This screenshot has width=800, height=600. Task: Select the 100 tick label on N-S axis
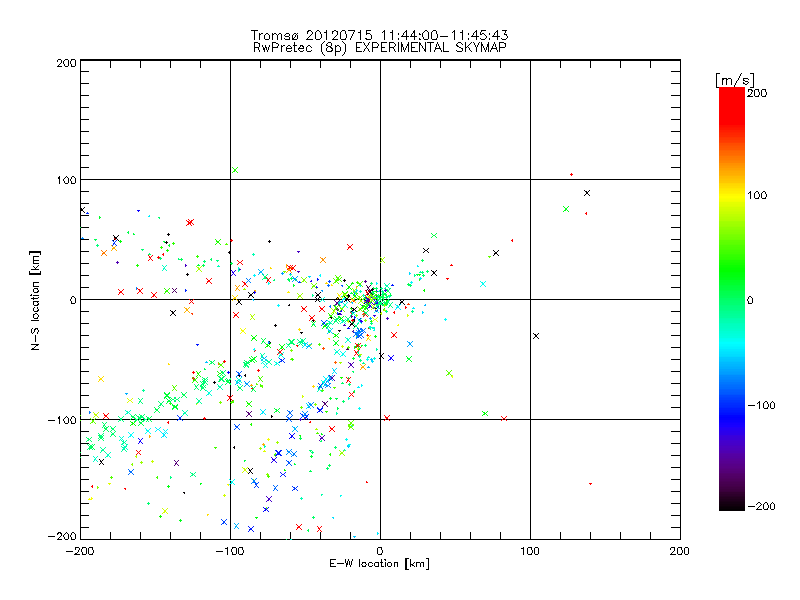tap(66, 180)
